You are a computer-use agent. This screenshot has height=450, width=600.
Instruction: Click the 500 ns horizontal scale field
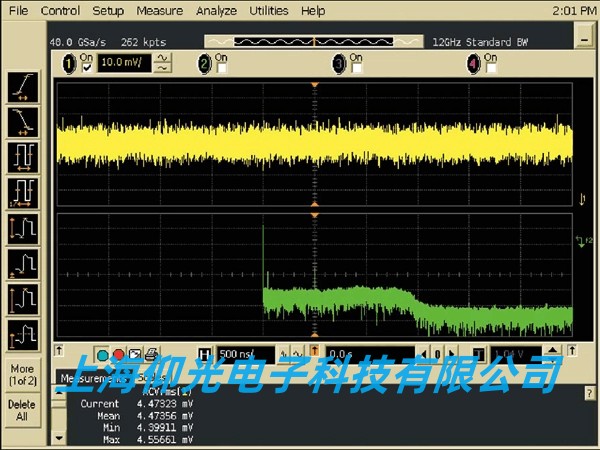point(242,354)
